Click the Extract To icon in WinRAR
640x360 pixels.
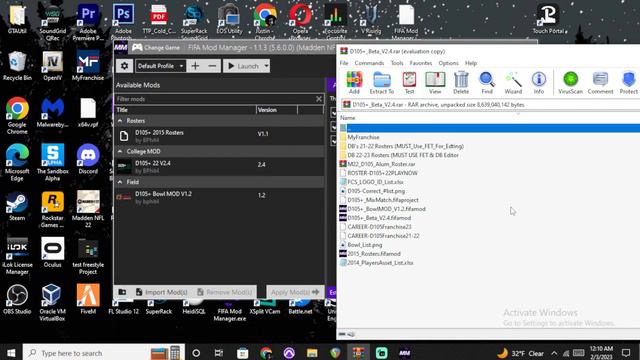click(x=382, y=82)
